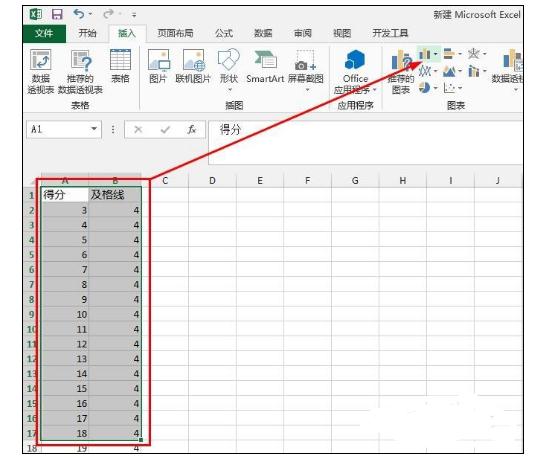552x461 pixels.
Task: Switch to the Home (开始) tab
Action: [x=87, y=33]
